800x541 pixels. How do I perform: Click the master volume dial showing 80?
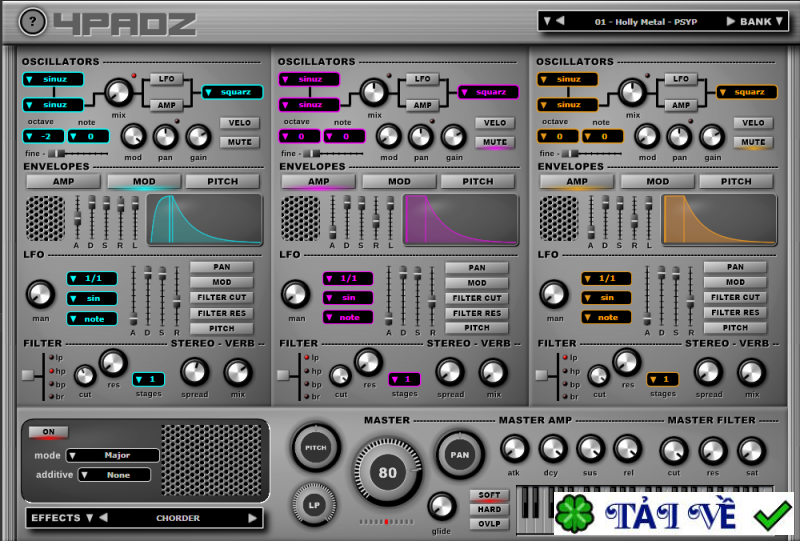pos(388,472)
